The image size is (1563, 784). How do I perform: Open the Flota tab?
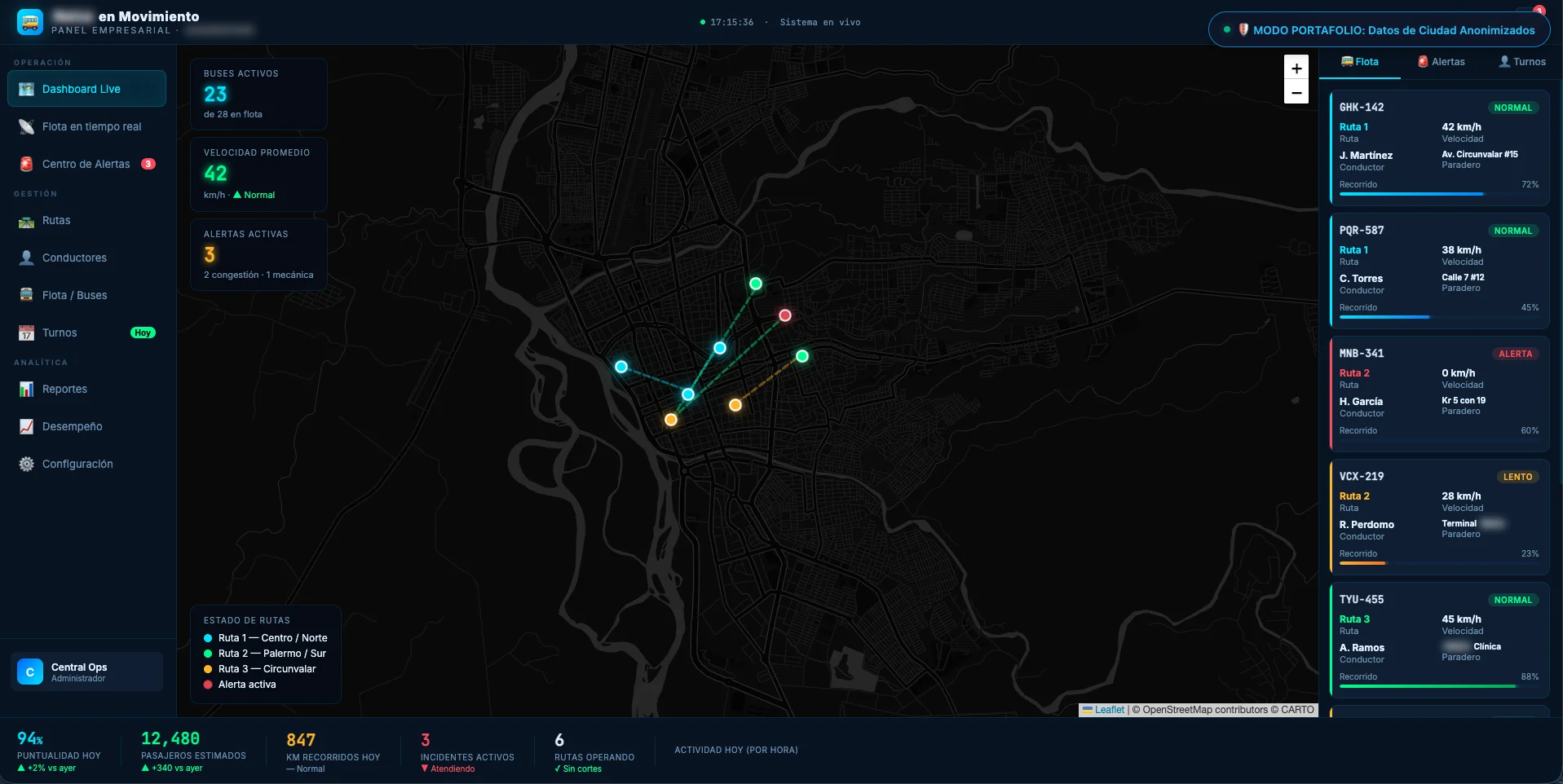pos(1360,62)
